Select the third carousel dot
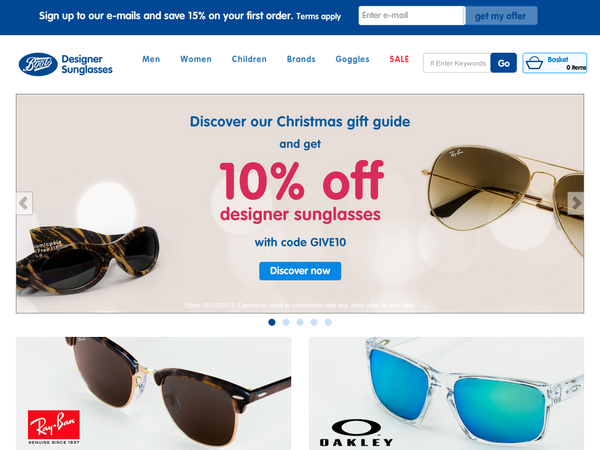This screenshot has height=450, width=600. (x=300, y=322)
